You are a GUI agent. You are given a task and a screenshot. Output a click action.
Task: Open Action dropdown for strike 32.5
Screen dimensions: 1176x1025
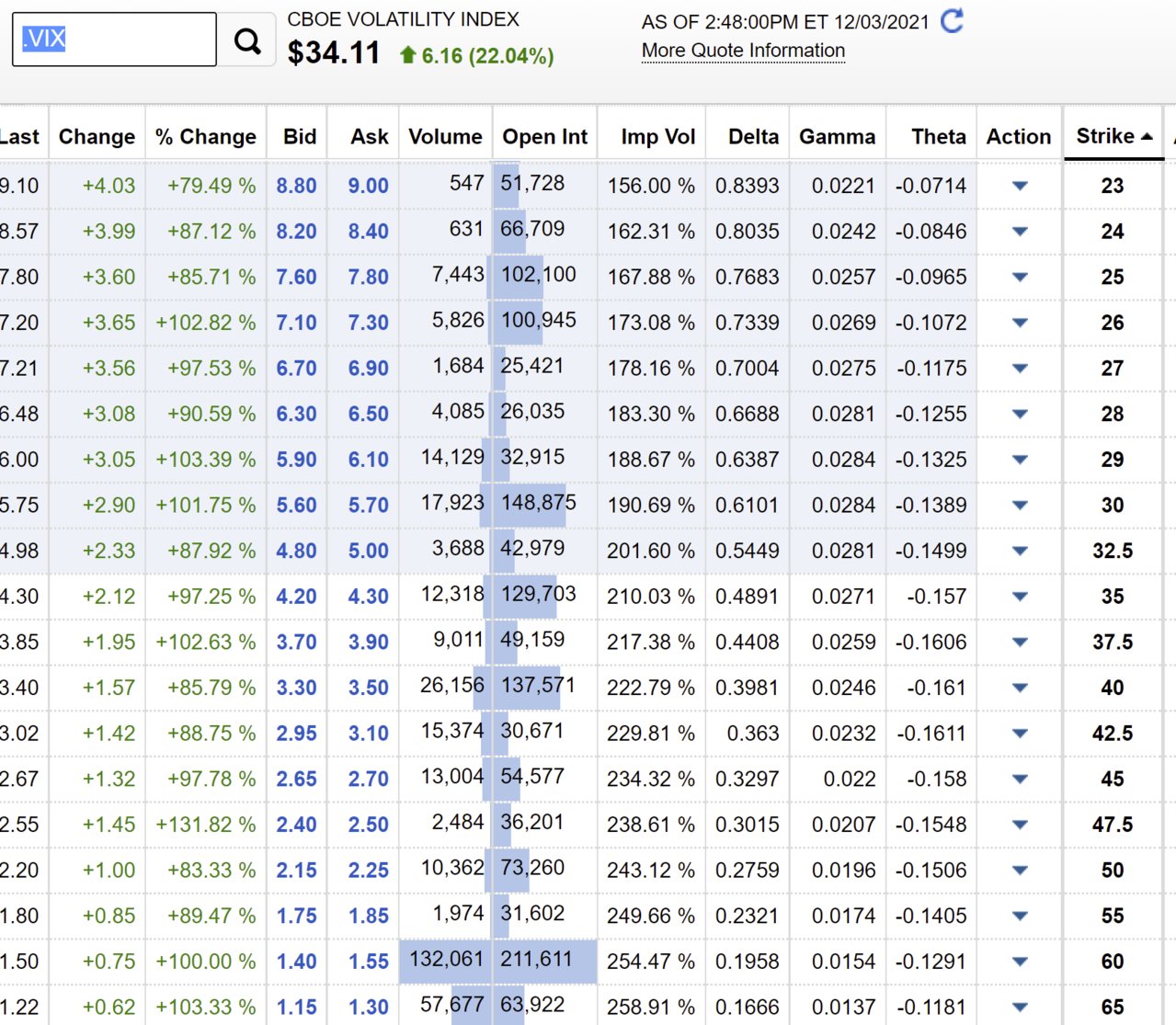point(1020,551)
